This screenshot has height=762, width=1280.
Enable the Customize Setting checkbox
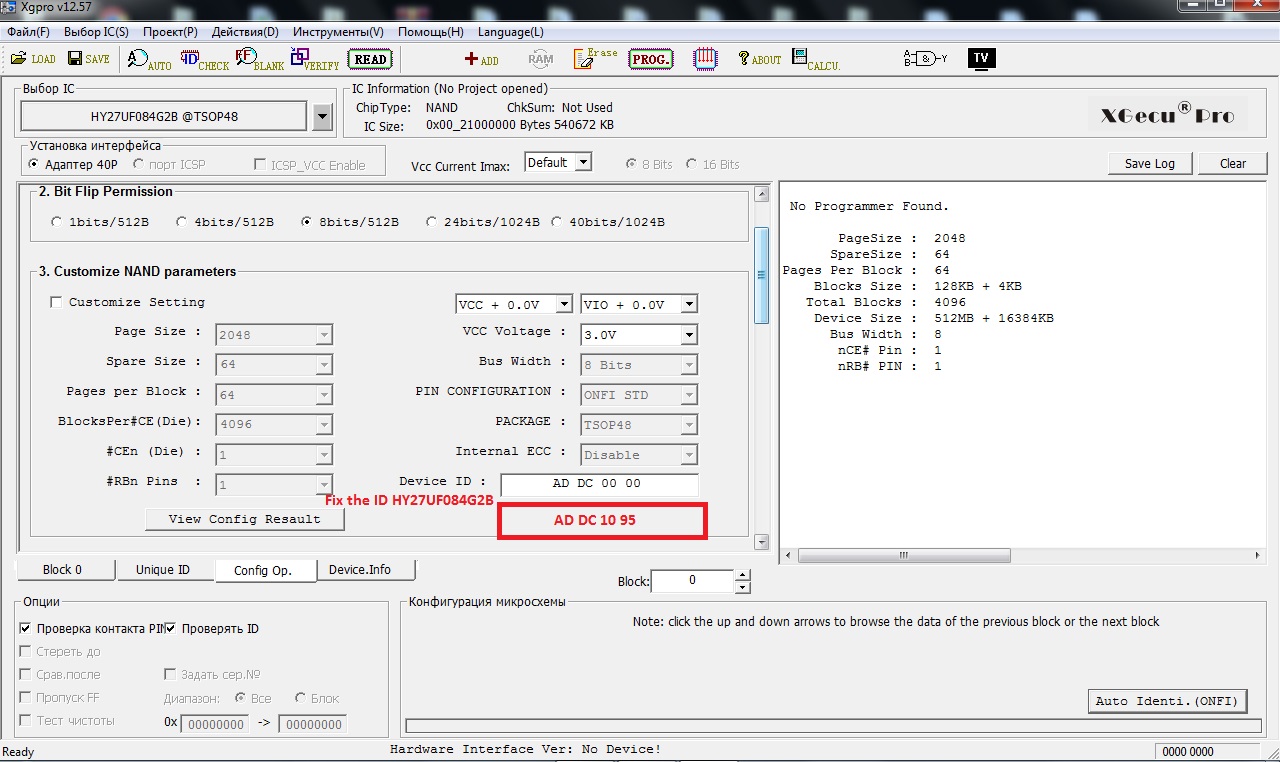click(56, 302)
